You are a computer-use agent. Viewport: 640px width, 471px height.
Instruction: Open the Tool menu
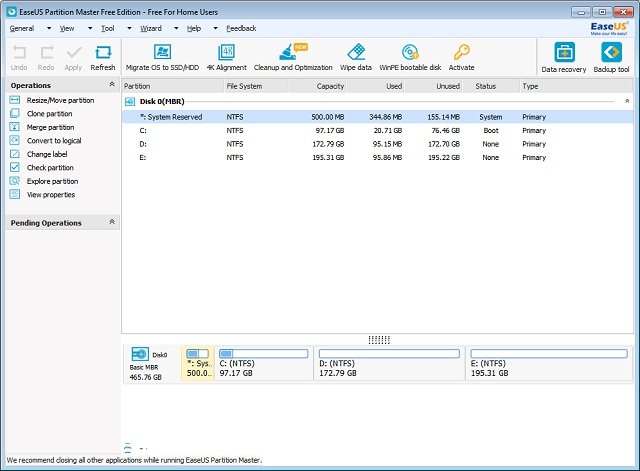pyautogui.click(x=108, y=28)
